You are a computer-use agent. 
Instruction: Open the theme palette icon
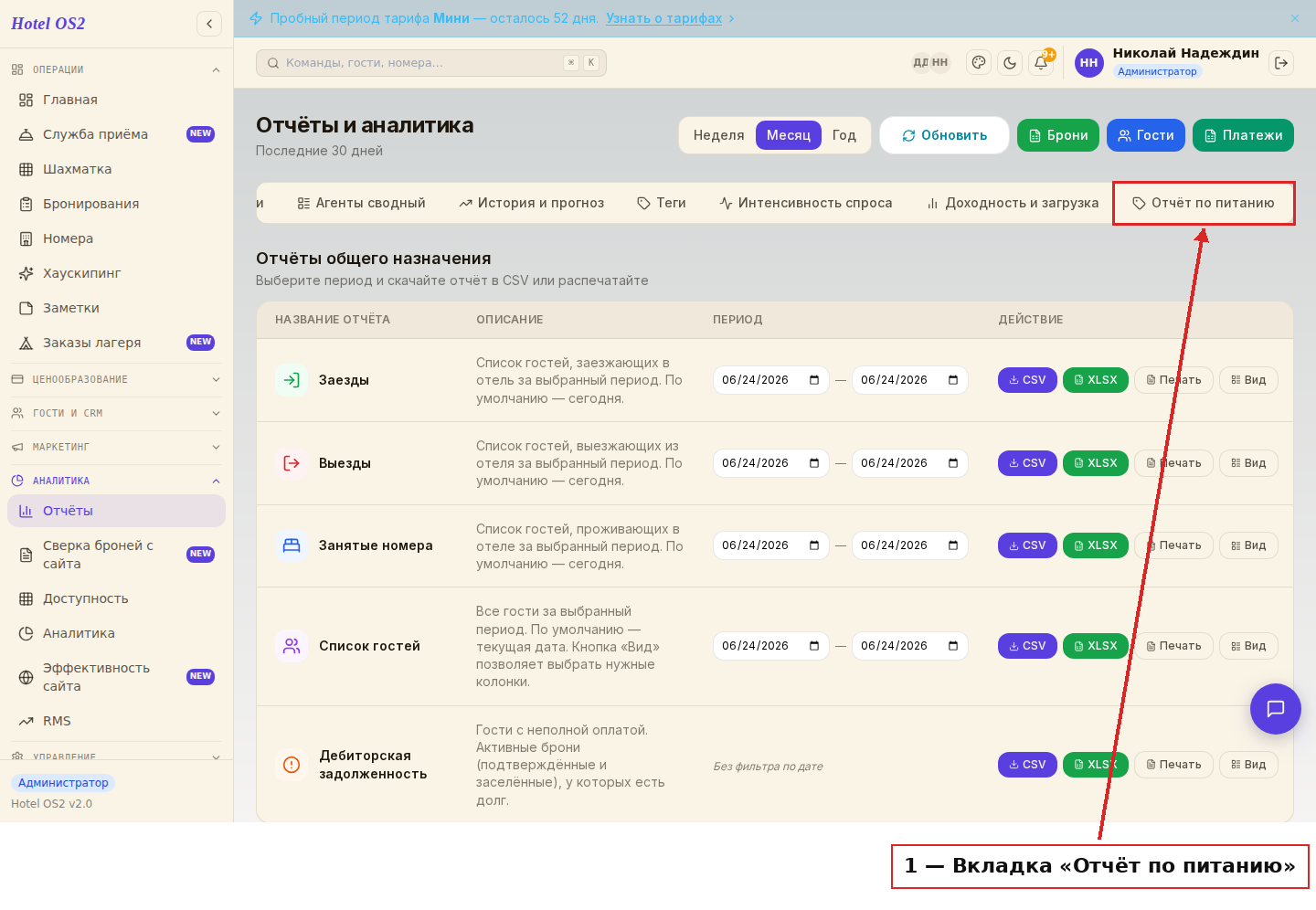(979, 63)
